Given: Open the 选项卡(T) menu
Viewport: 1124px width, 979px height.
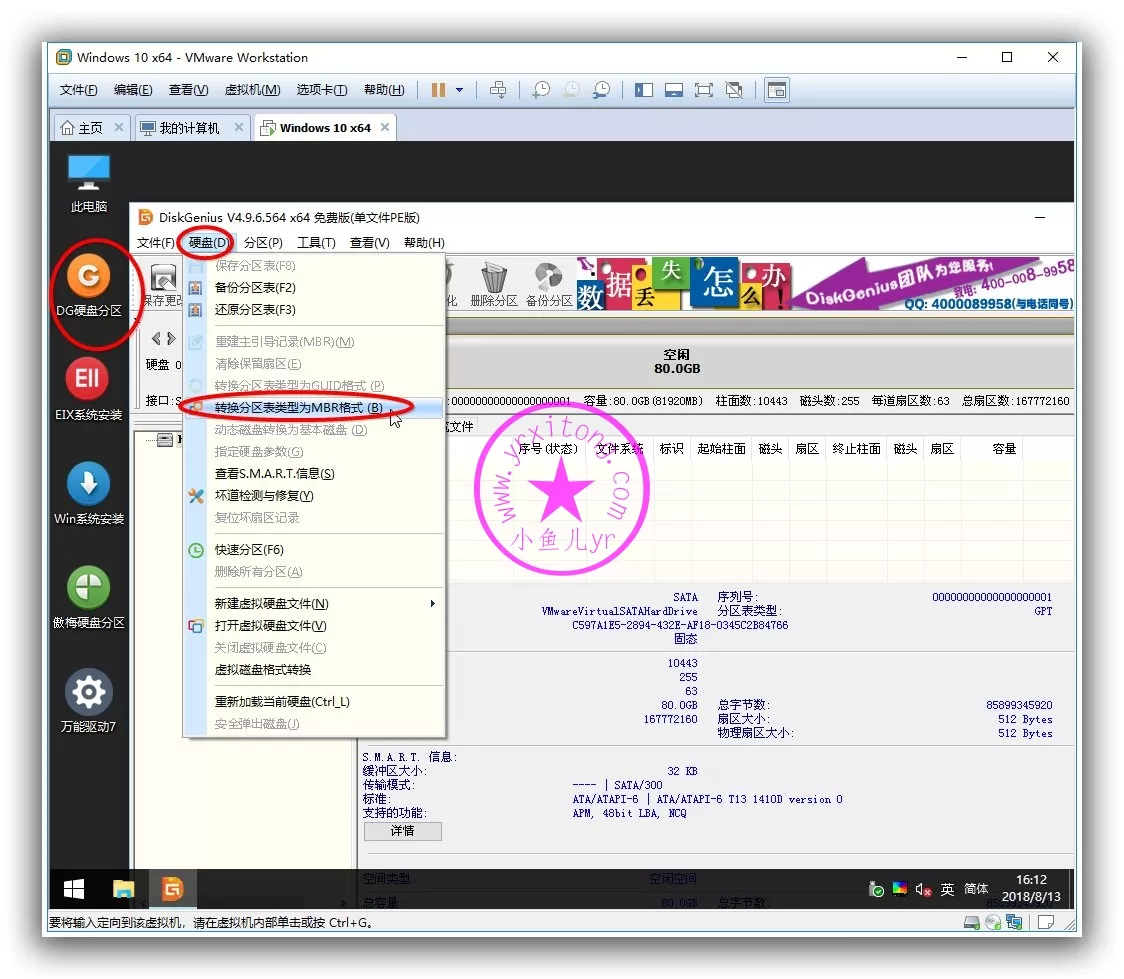Looking at the screenshot, I should 322,90.
